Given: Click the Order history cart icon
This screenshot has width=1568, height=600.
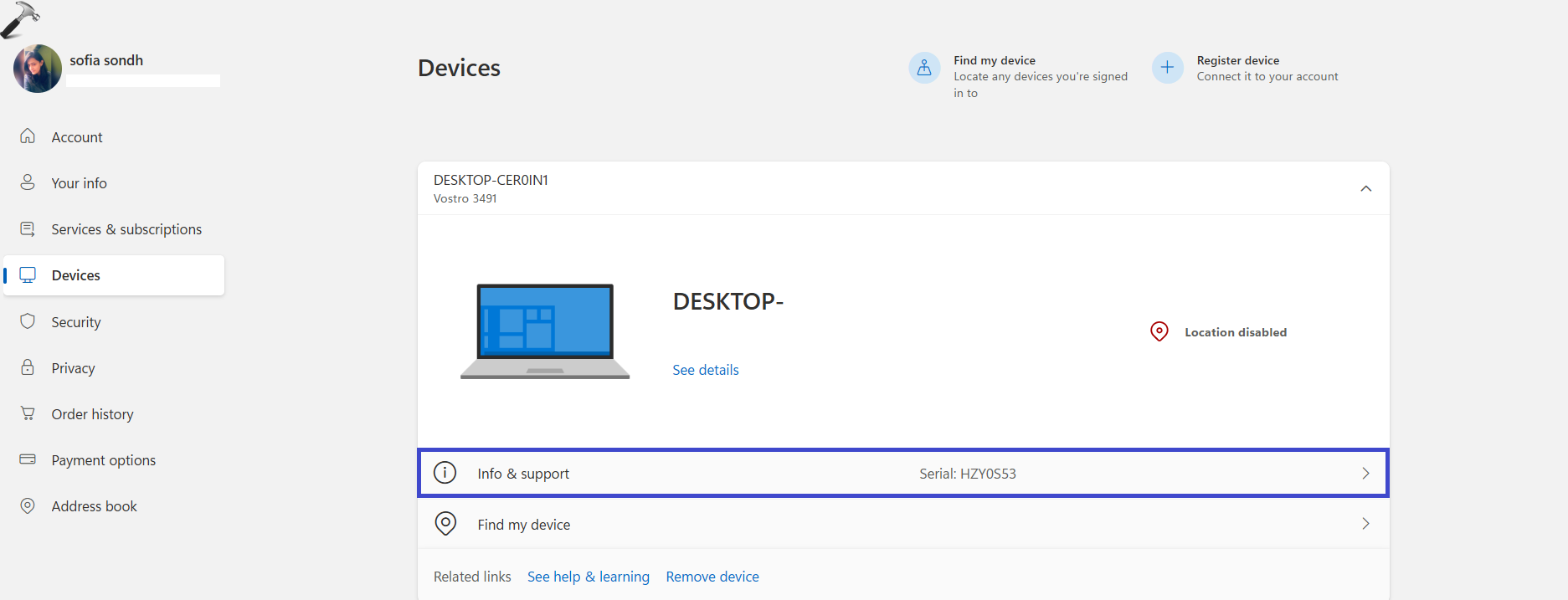Looking at the screenshot, I should click(28, 413).
